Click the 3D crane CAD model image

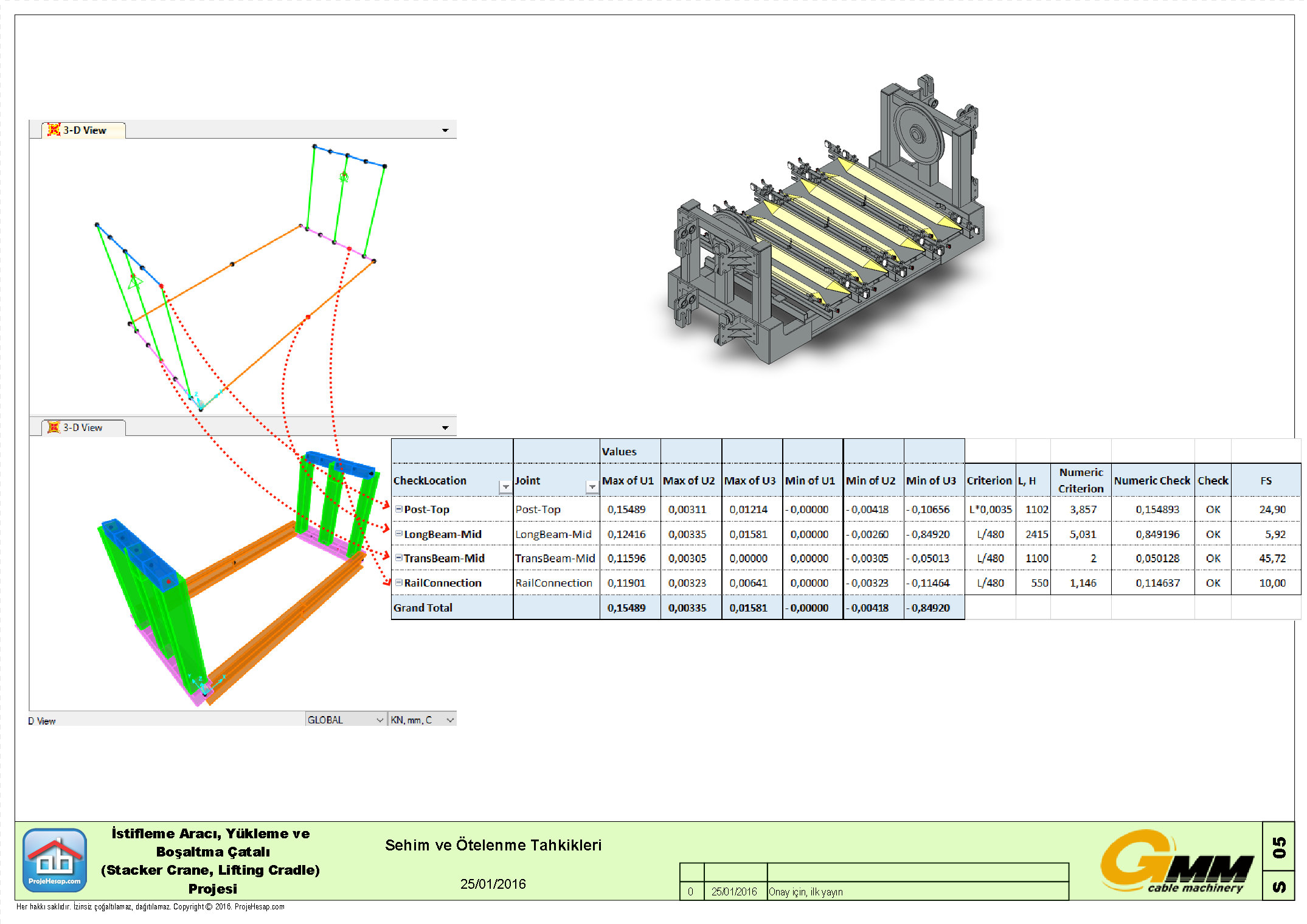point(827,231)
